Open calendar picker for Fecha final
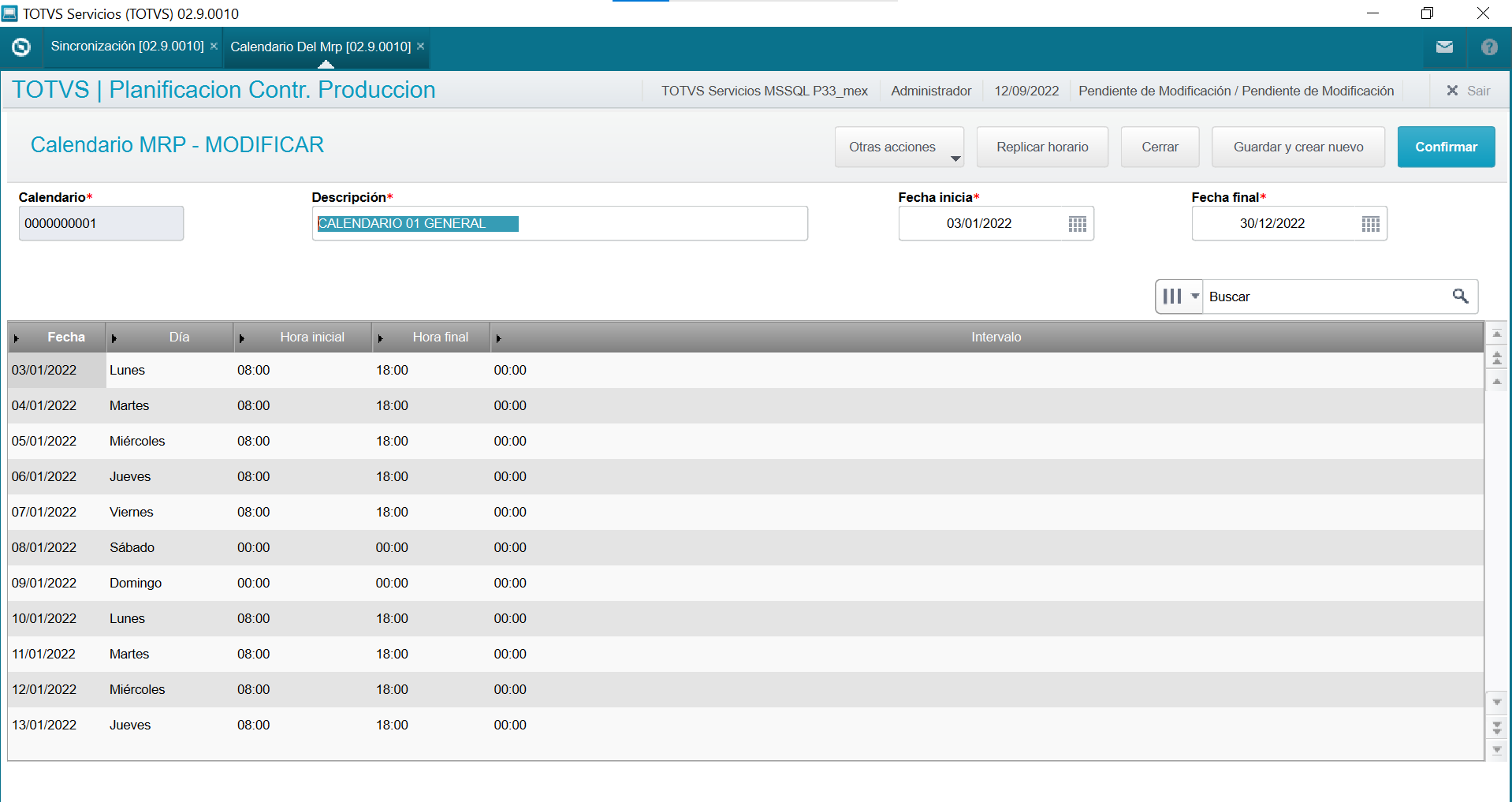The image size is (1512, 802). [x=1370, y=224]
